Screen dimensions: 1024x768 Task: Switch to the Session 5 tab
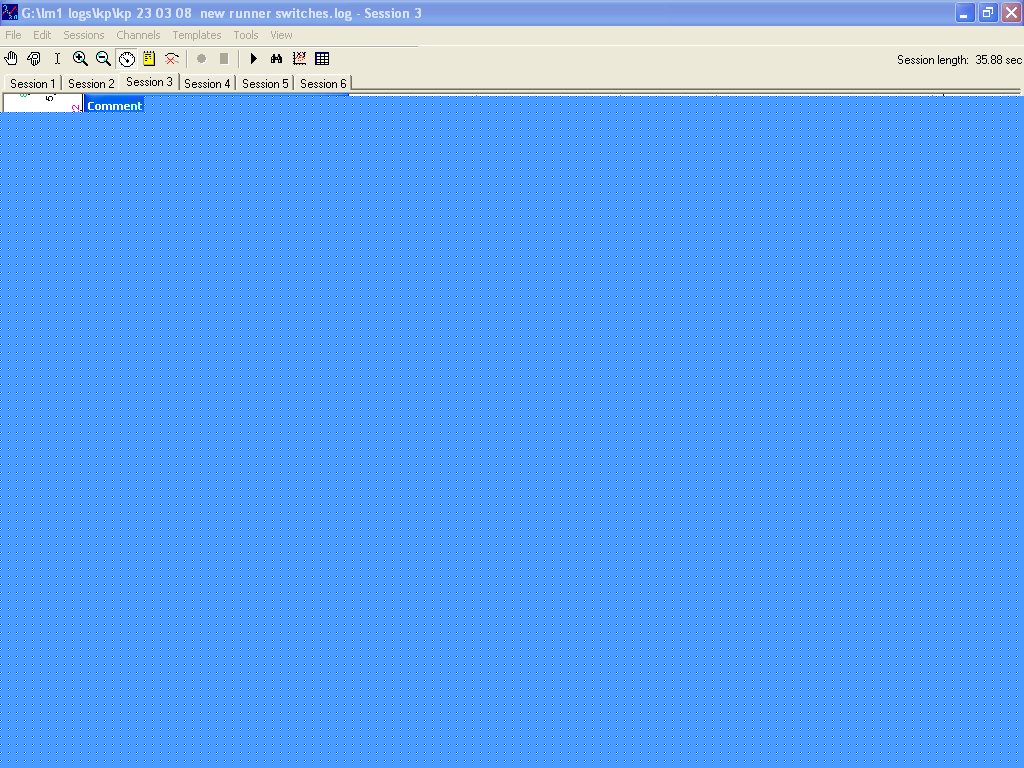tap(265, 84)
